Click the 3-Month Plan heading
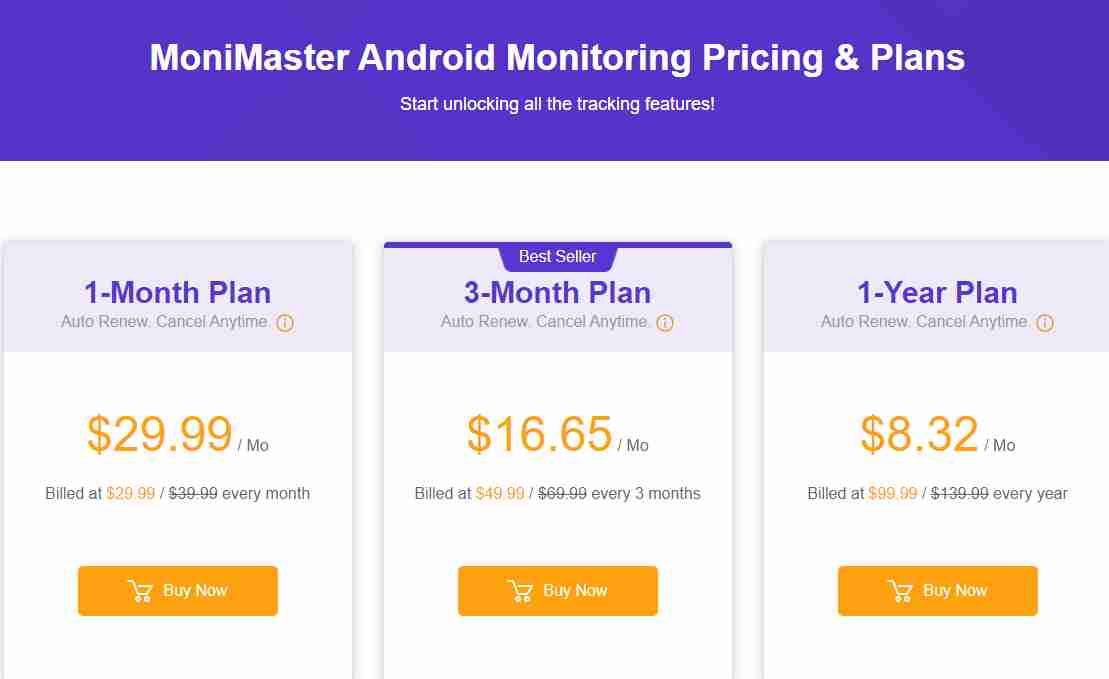The width and height of the screenshot is (1109, 679). (557, 292)
